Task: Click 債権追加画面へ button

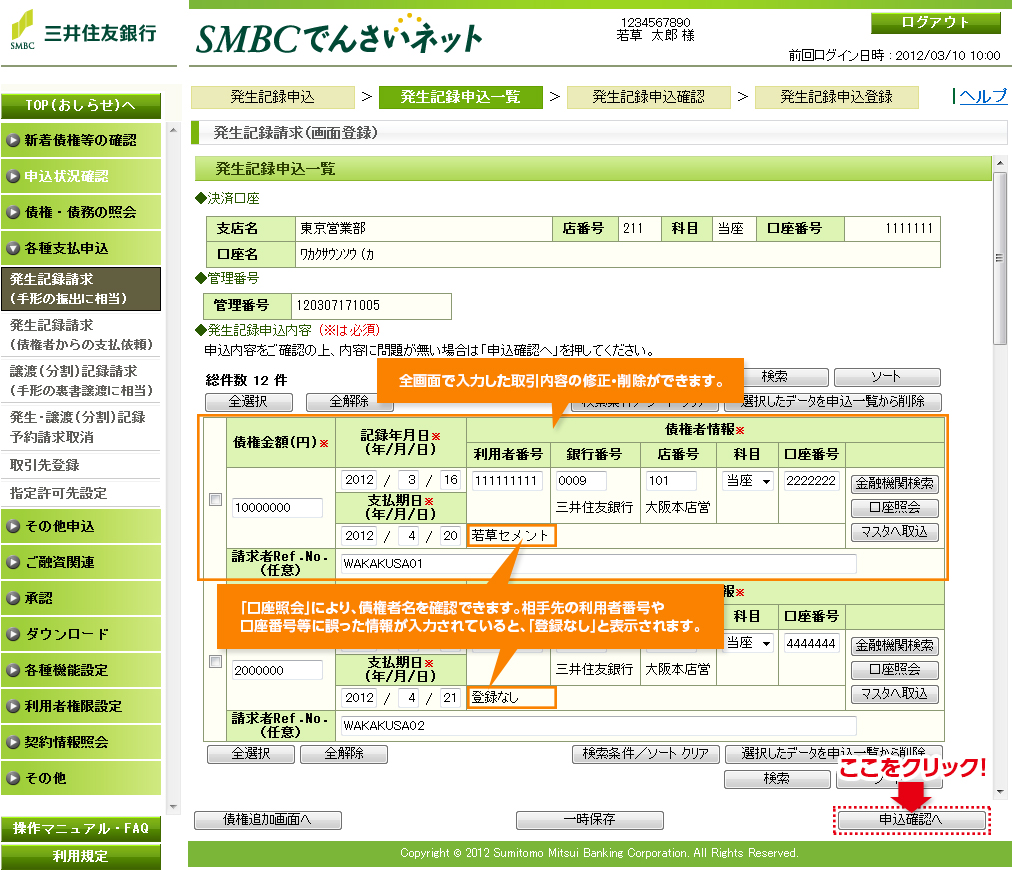Action: [x=268, y=820]
